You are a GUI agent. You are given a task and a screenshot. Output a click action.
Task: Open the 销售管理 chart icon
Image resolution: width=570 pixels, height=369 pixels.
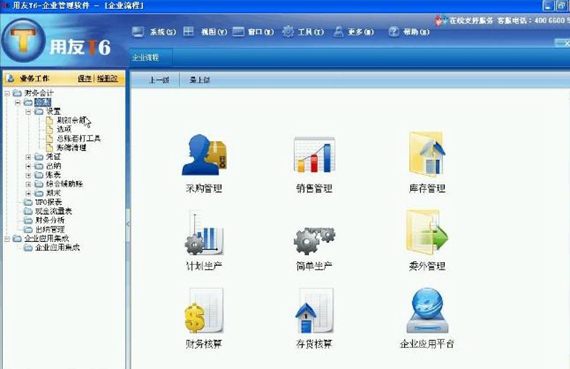(x=314, y=155)
